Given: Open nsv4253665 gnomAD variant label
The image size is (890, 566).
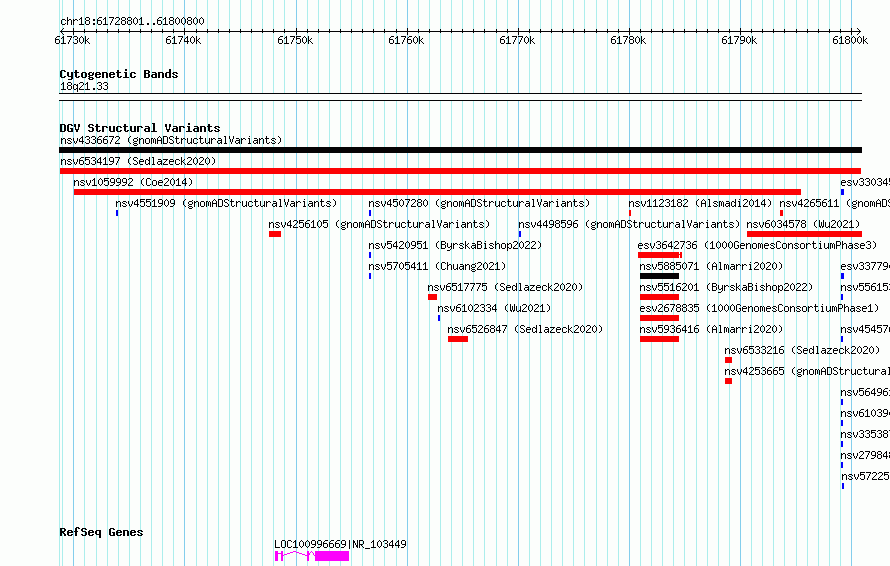Looking at the screenshot, I should pyautogui.click(x=807, y=371).
